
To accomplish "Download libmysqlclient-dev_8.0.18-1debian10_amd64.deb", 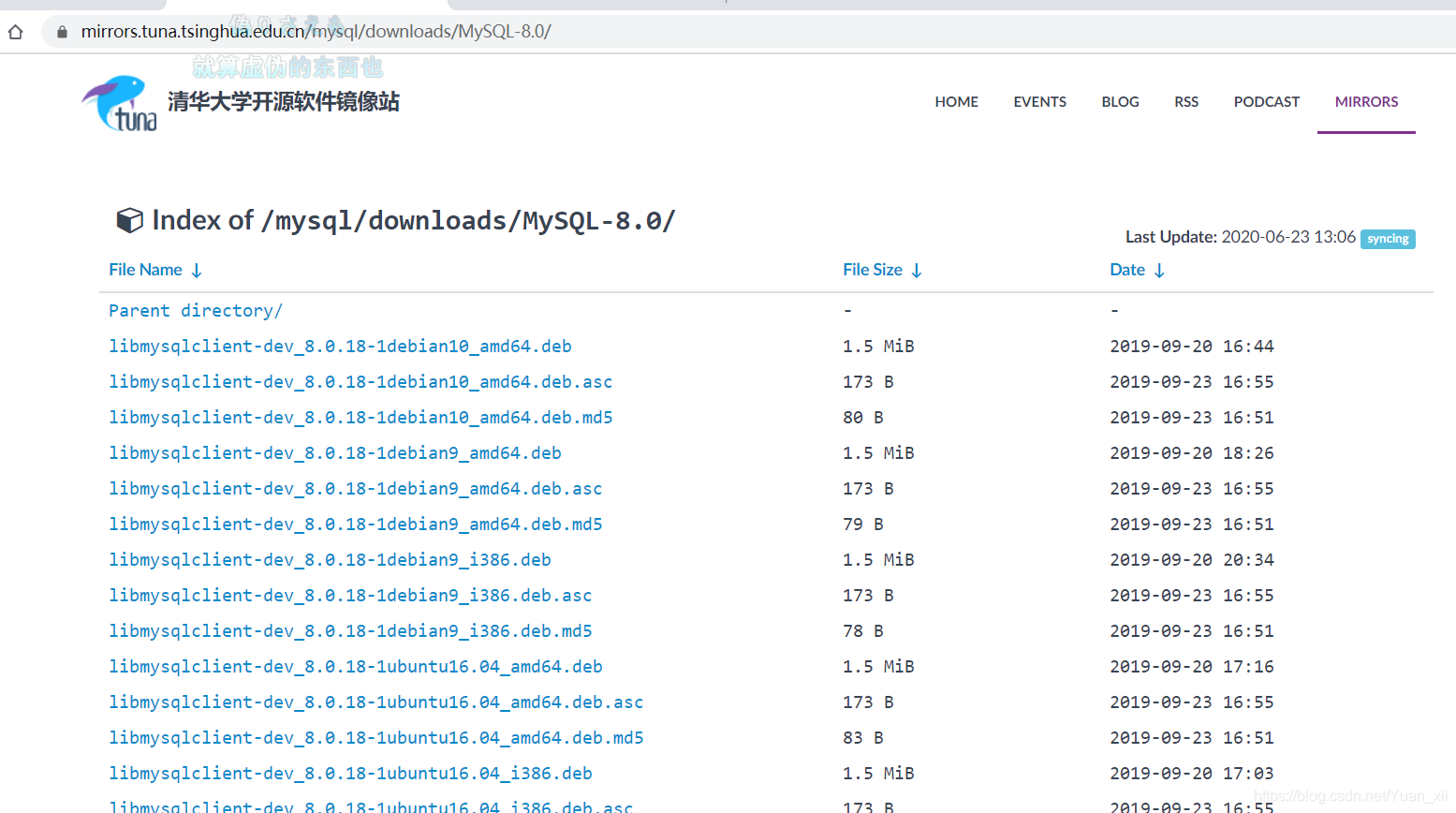I will pos(340,347).
